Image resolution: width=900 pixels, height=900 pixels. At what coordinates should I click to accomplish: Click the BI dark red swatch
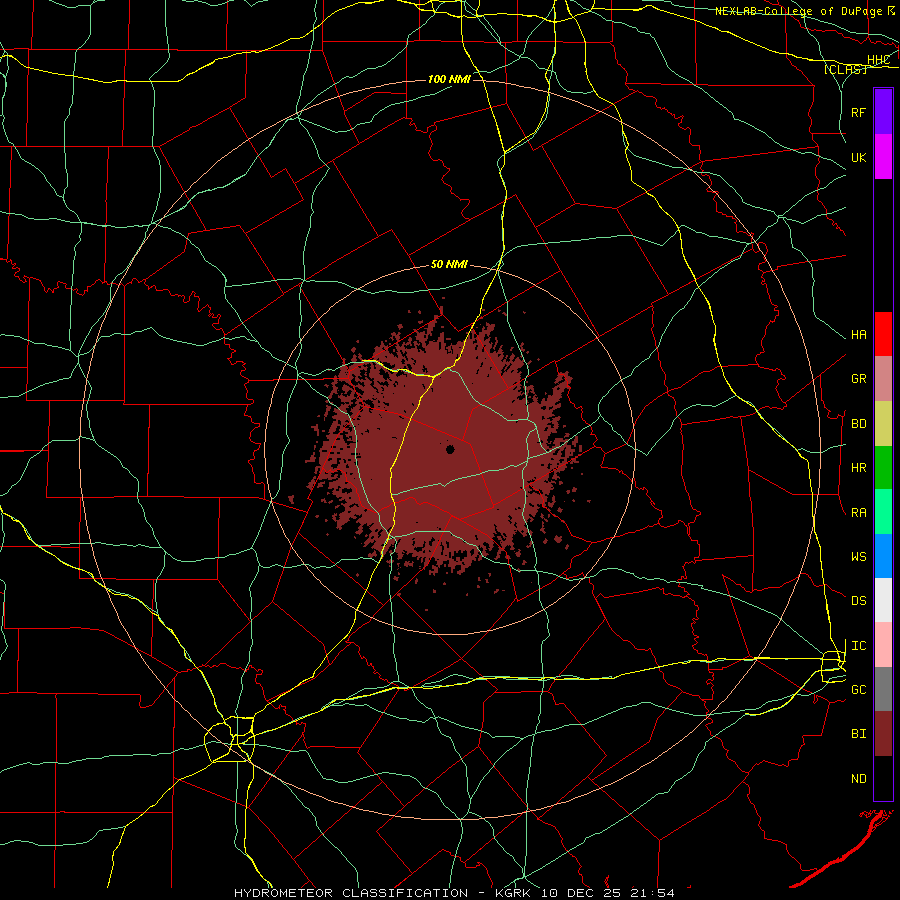883,734
